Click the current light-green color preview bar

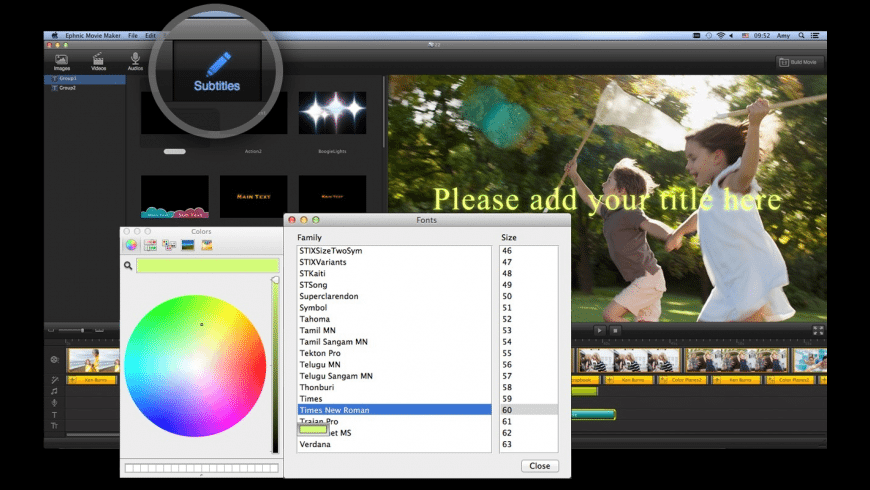pos(208,265)
